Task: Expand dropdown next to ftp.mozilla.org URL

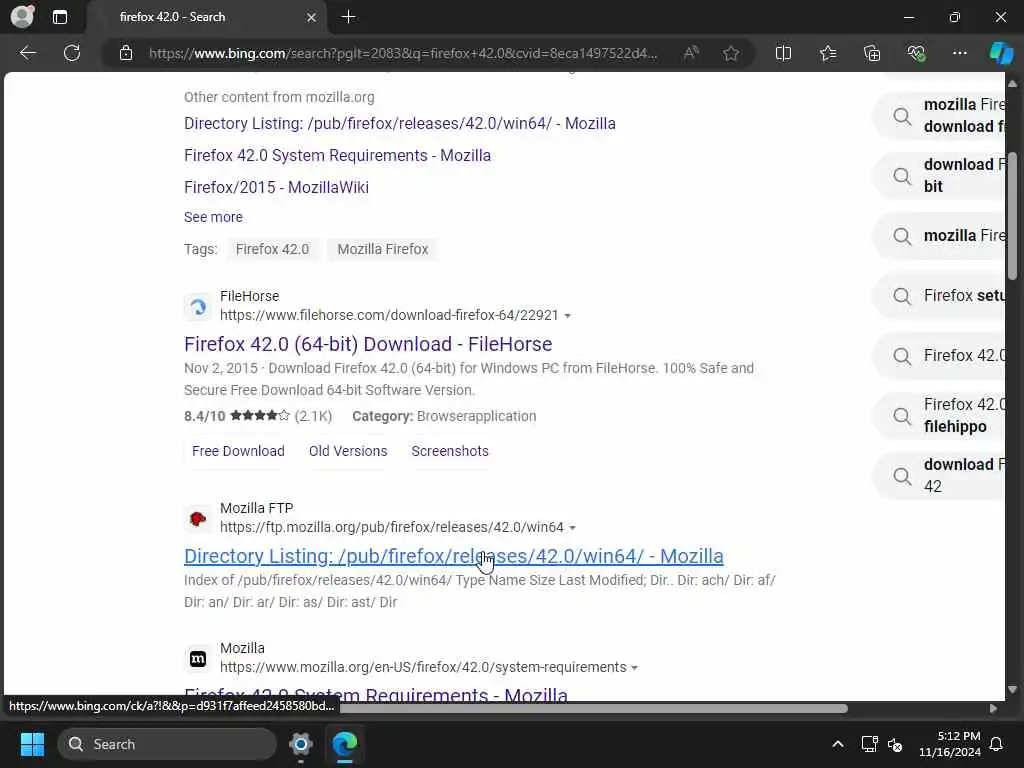Action: [573, 528]
